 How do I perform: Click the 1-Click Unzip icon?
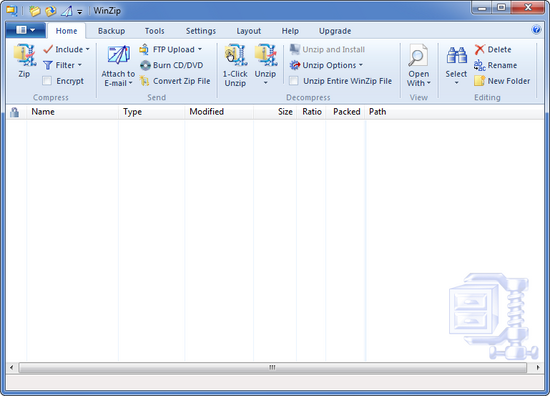[x=235, y=55]
